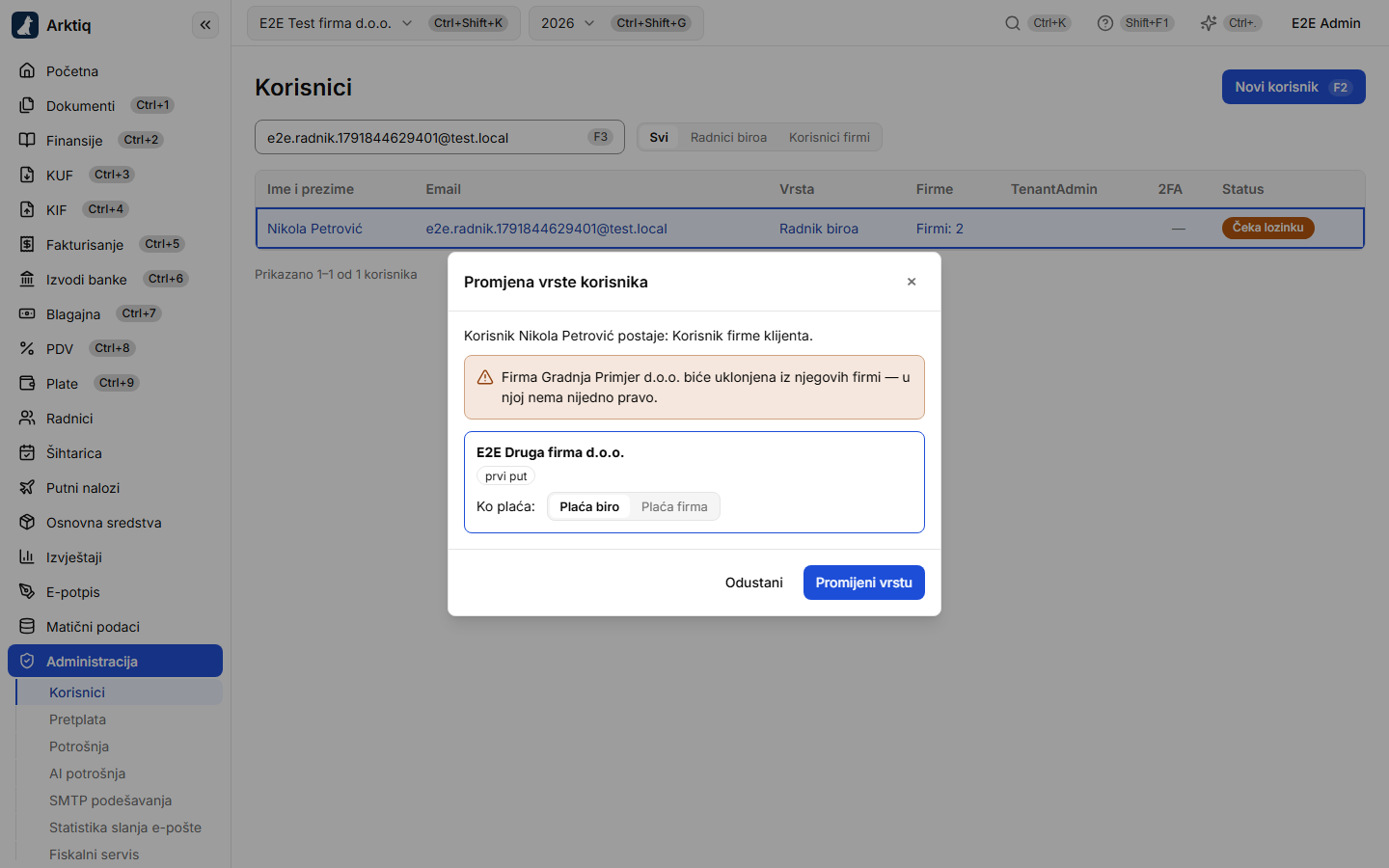Open Fakturisanje invoice icon in sidebar
Image resolution: width=1389 pixels, height=868 pixels.
[27, 244]
